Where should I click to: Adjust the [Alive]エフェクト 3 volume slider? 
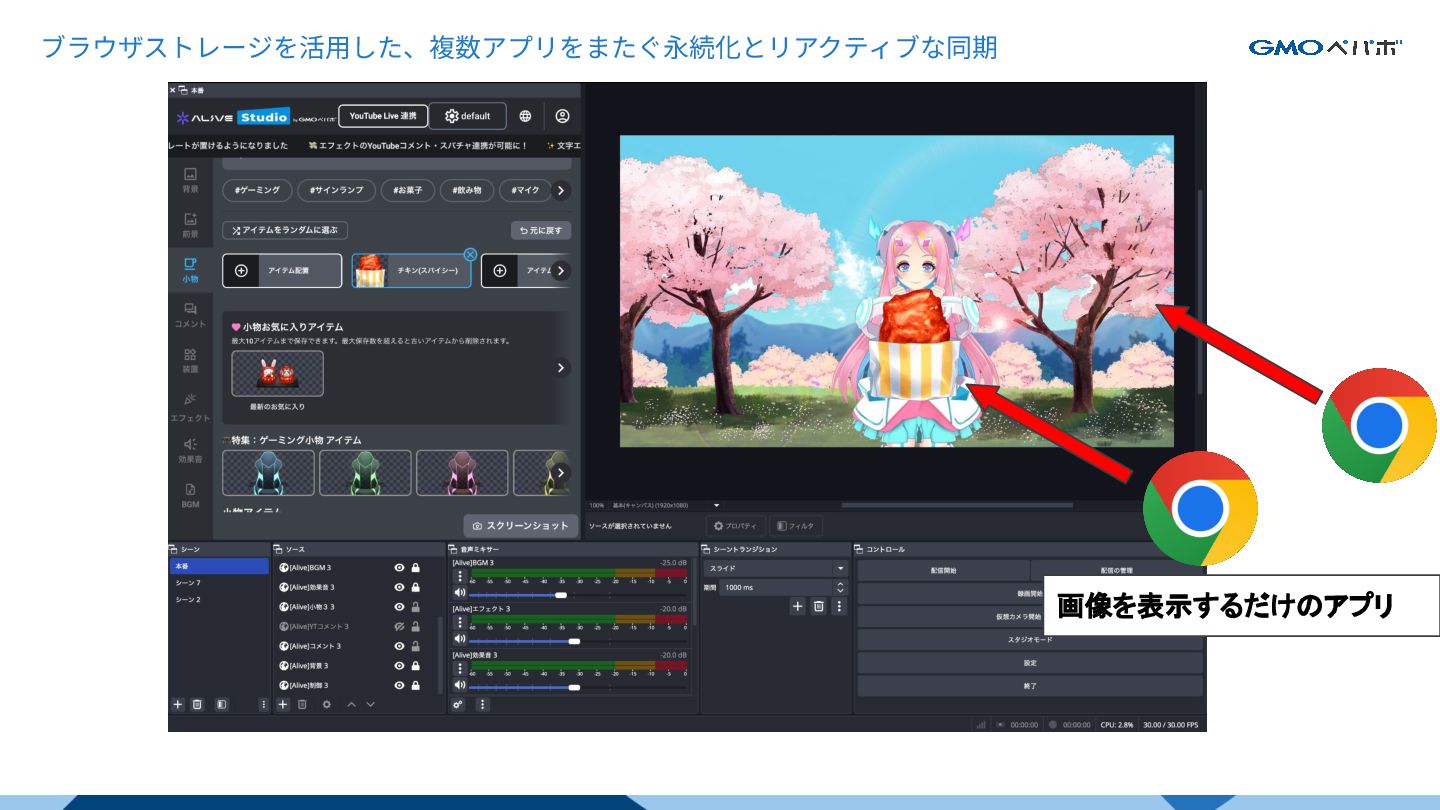(574, 641)
